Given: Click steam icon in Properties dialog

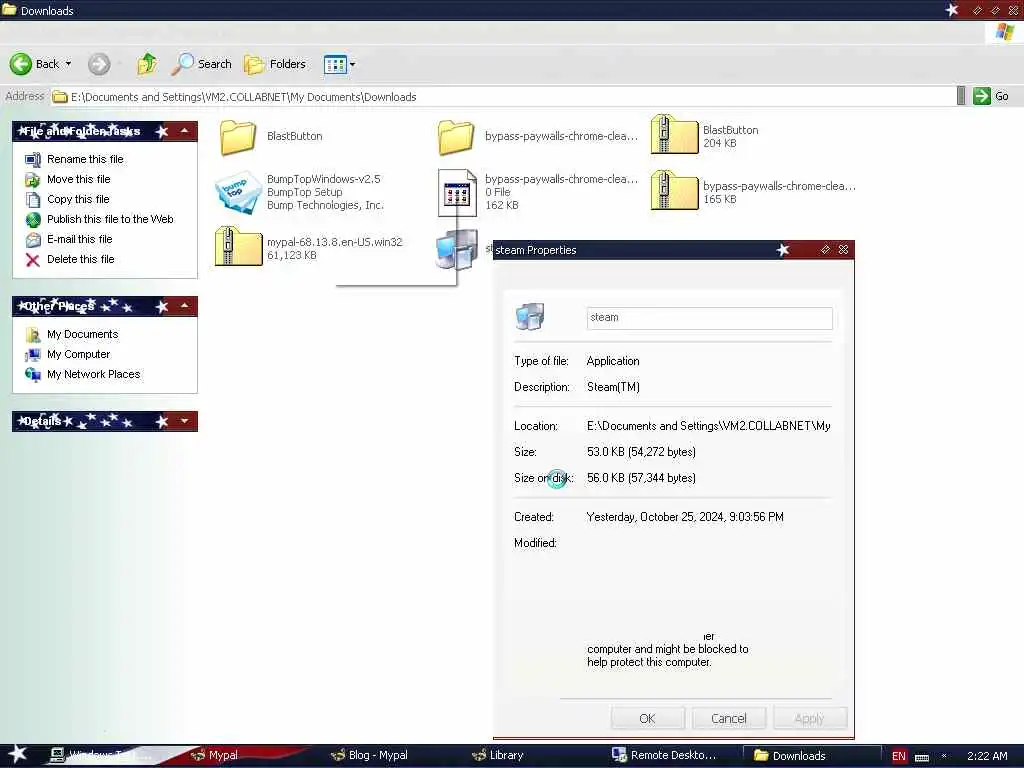Looking at the screenshot, I should (x=530, y=316).
